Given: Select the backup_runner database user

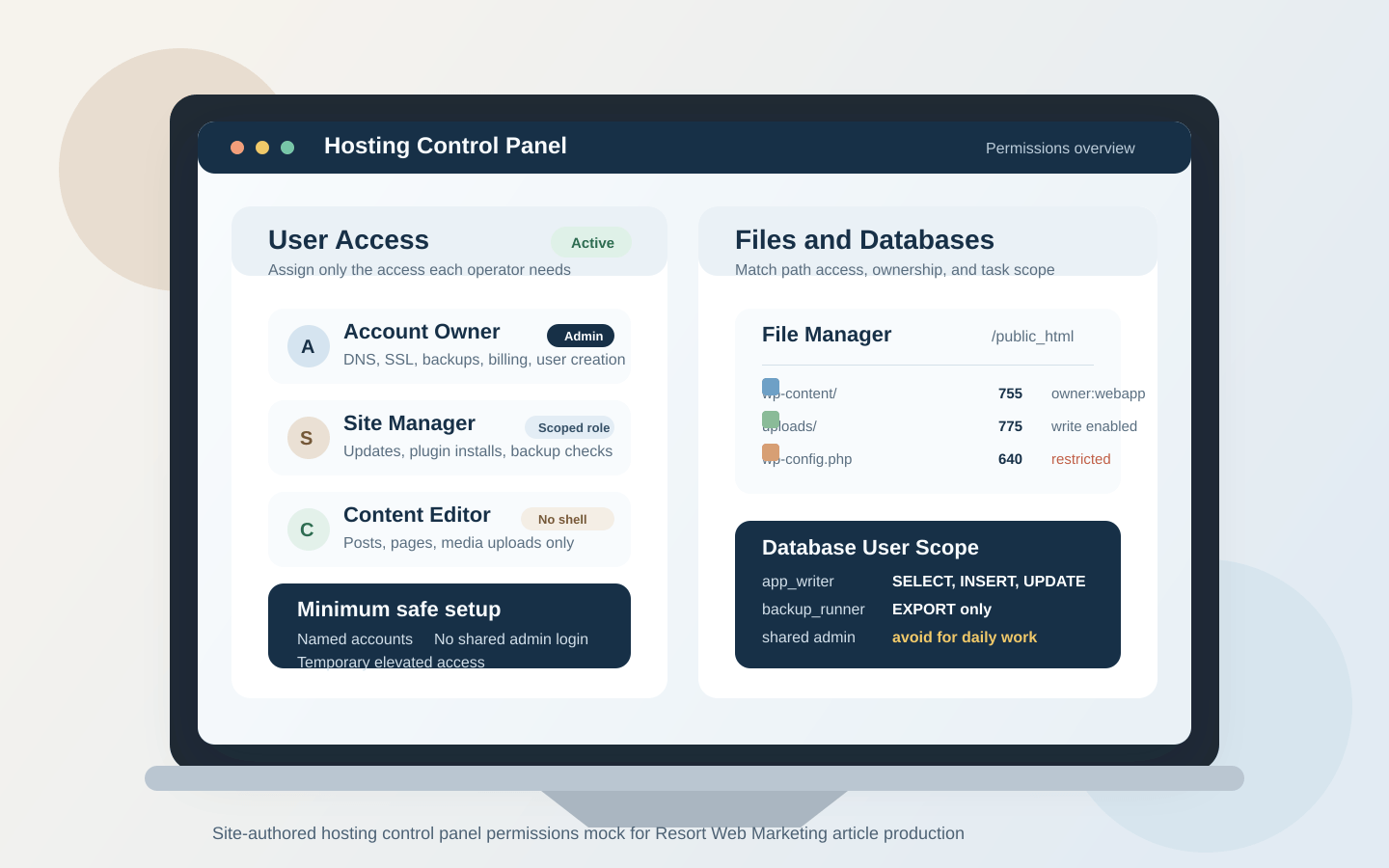Looking at the screenshot, I should 813,610.
